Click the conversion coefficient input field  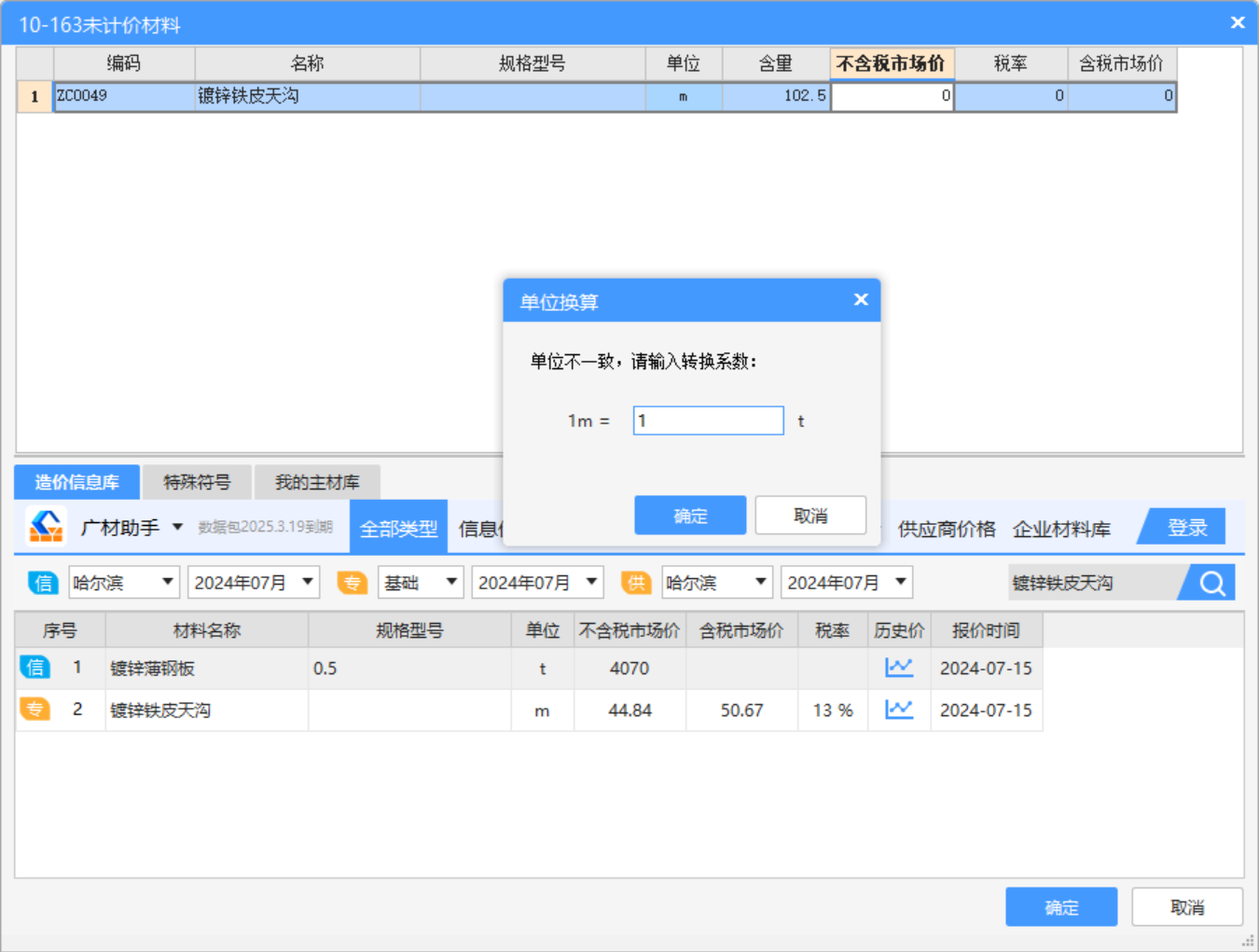[709, 421]
